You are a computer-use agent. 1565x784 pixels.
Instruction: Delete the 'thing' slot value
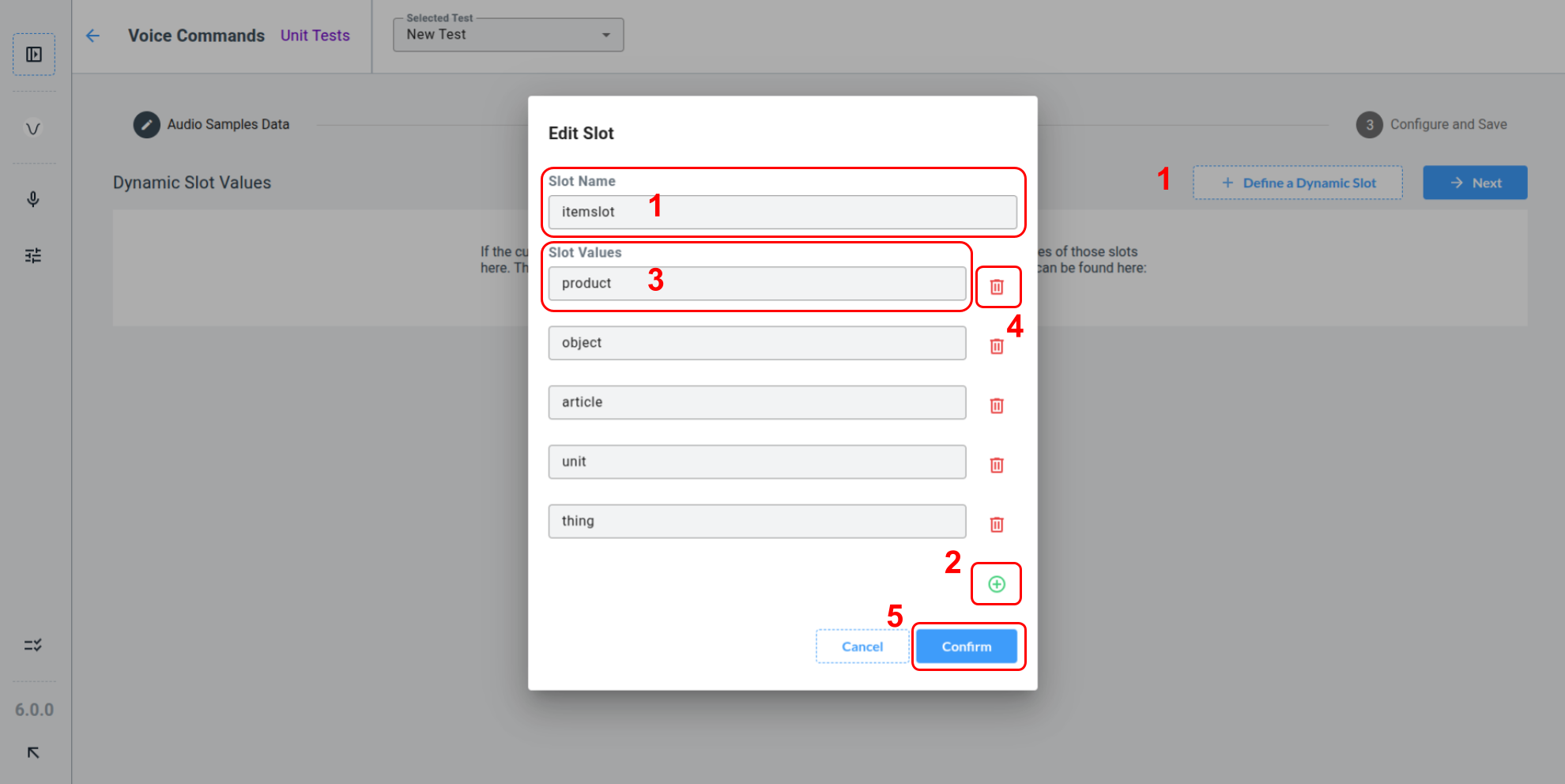[x=997, y=524]
